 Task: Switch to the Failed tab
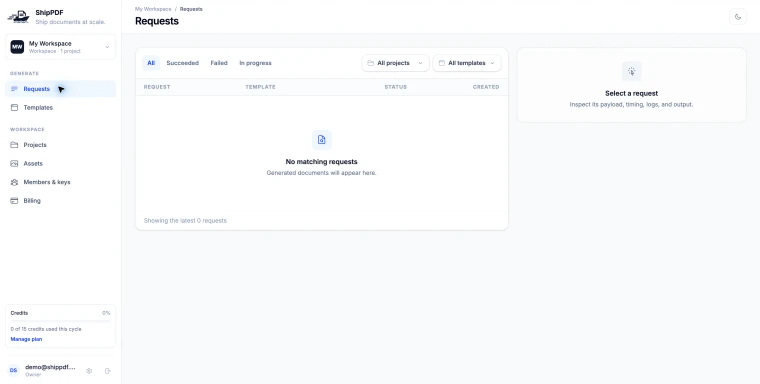tap(219, 63)
